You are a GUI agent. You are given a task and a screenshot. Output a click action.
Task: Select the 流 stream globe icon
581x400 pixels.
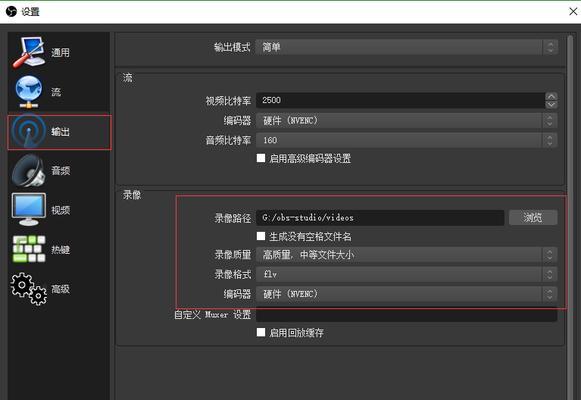(29, 92)
